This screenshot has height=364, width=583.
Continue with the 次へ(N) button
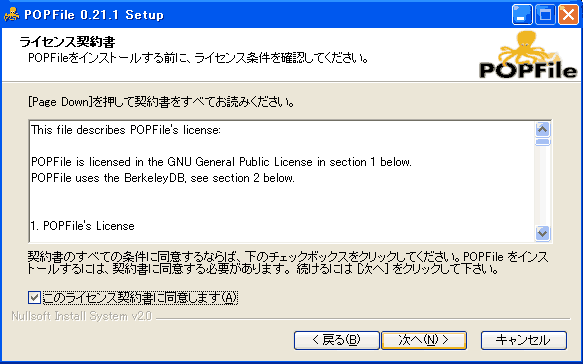424,340
